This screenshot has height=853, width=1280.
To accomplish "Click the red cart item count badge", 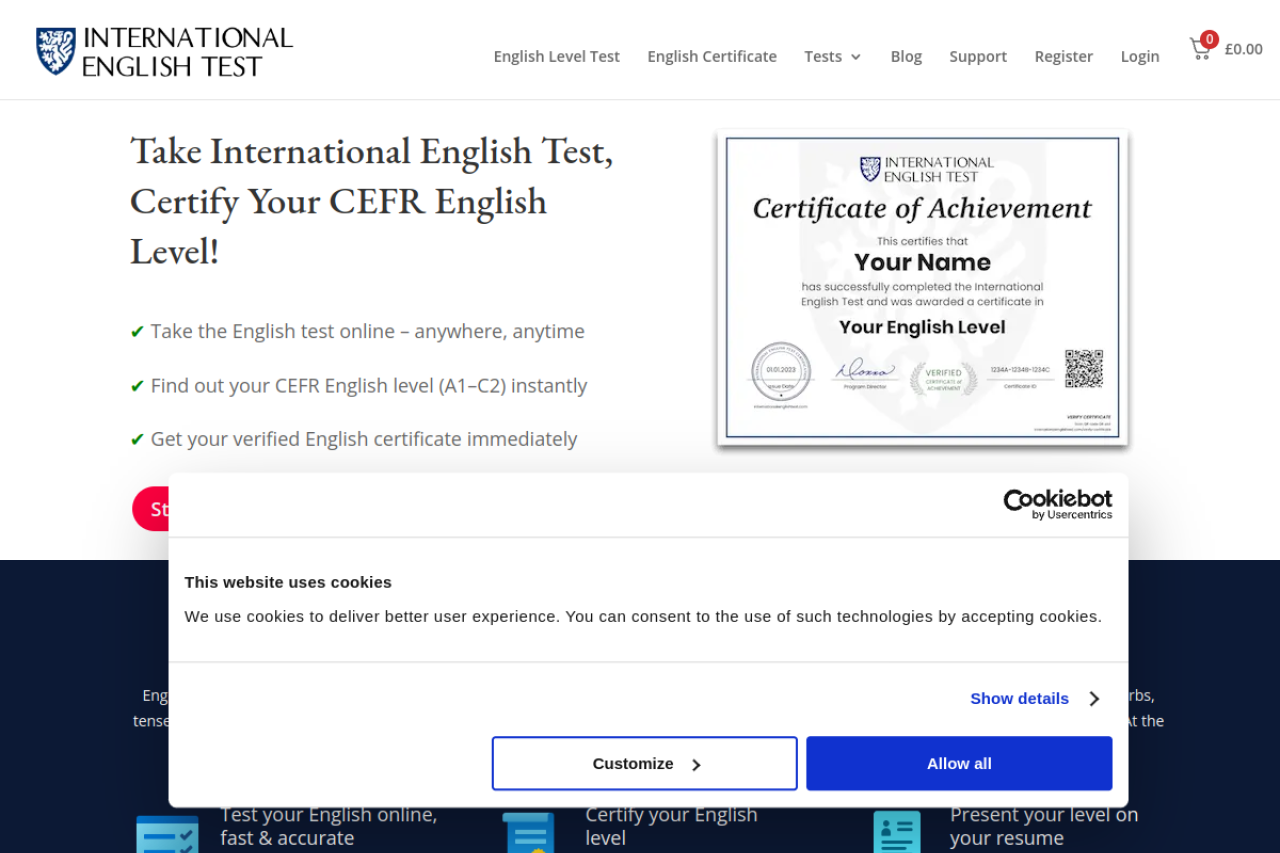I will coord(1209,40).
